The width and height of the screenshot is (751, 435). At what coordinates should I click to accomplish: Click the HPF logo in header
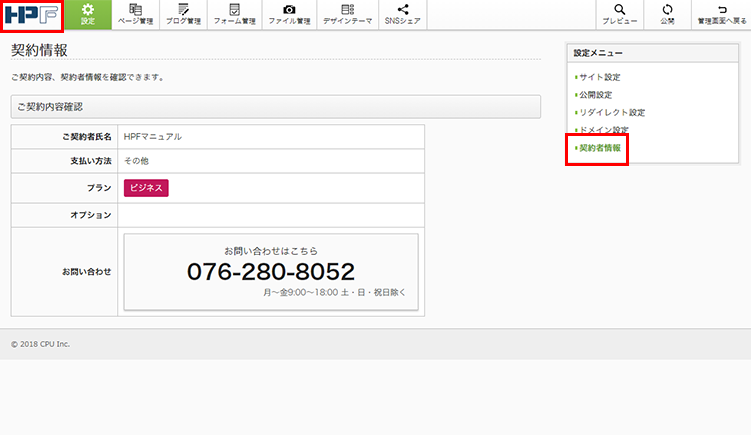32,15
